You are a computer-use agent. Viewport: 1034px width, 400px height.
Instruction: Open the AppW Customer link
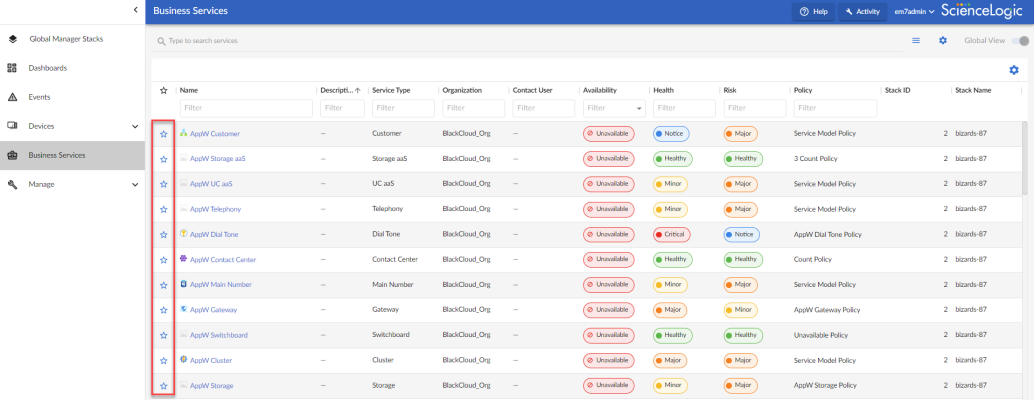tap(215, 134)
